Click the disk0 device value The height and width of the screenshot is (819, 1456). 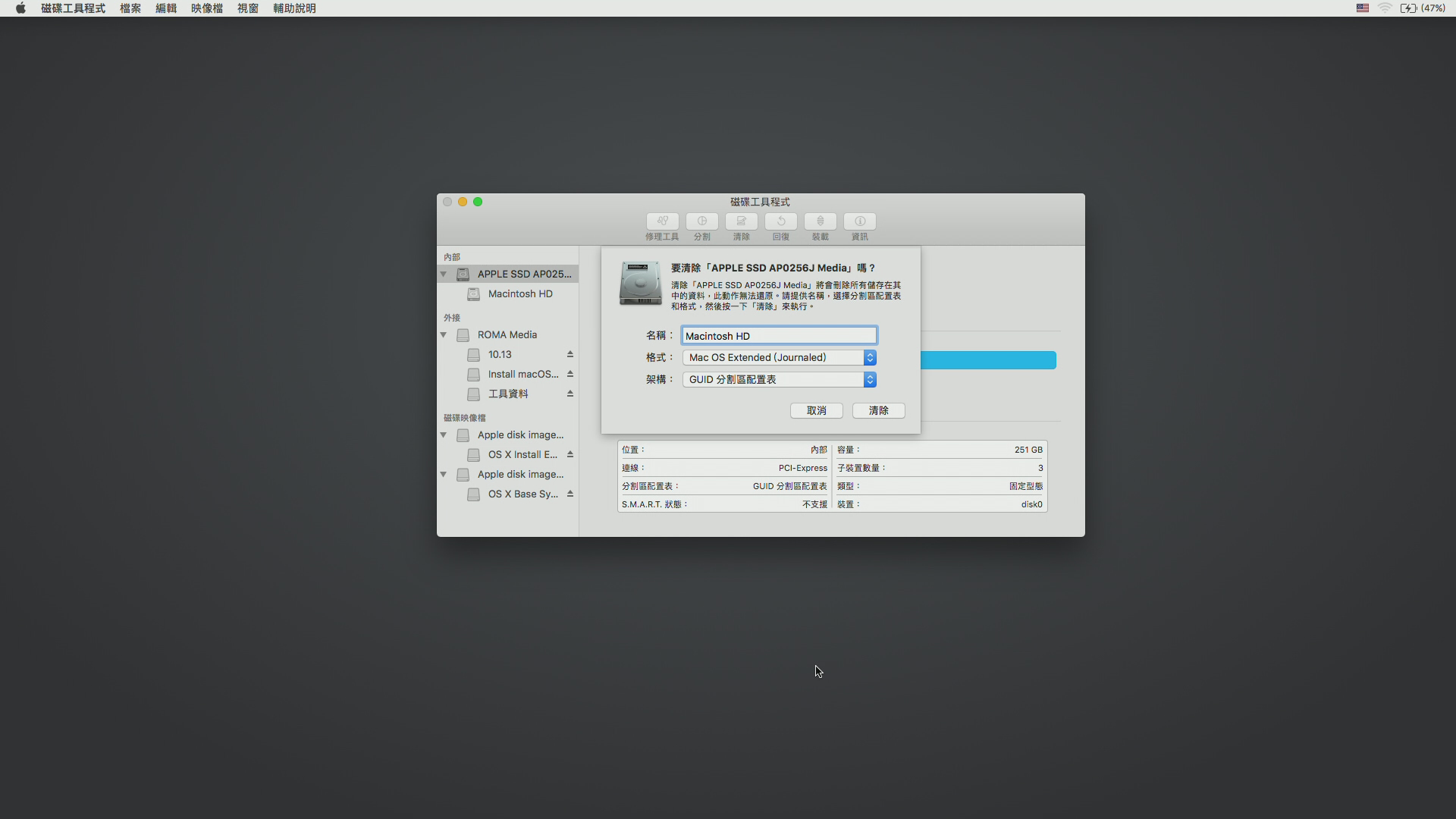pos(1031,504)
